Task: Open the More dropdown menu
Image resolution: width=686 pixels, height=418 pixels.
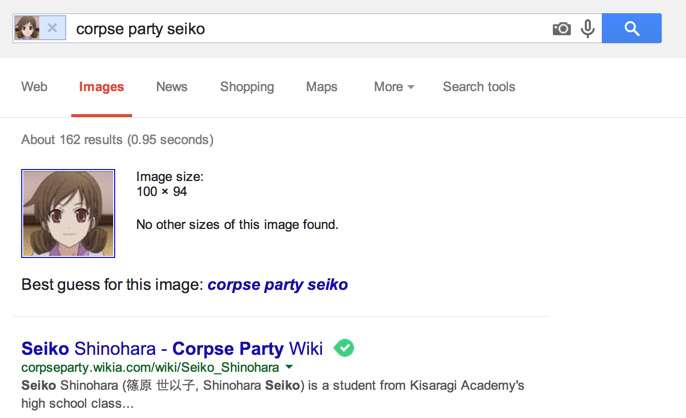Action: pyautogui.click(x=394, y=87)
